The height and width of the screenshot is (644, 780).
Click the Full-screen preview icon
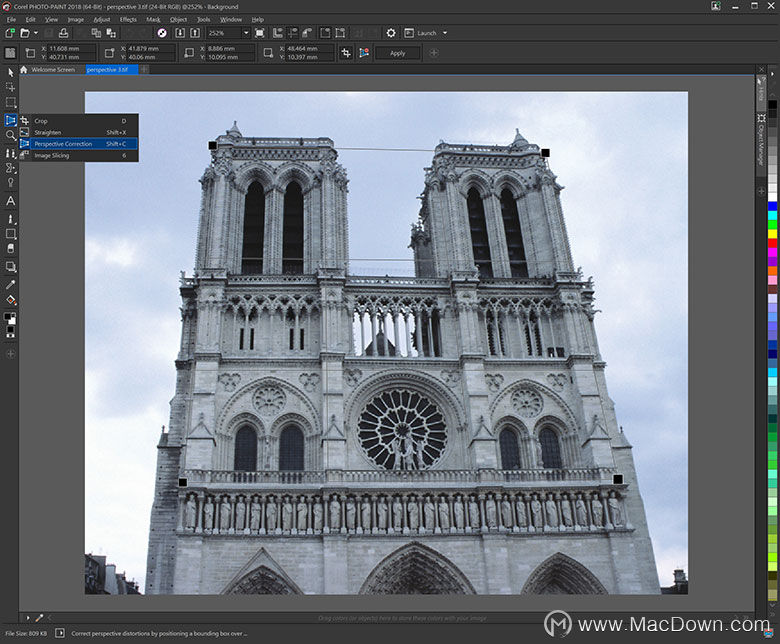260,33
